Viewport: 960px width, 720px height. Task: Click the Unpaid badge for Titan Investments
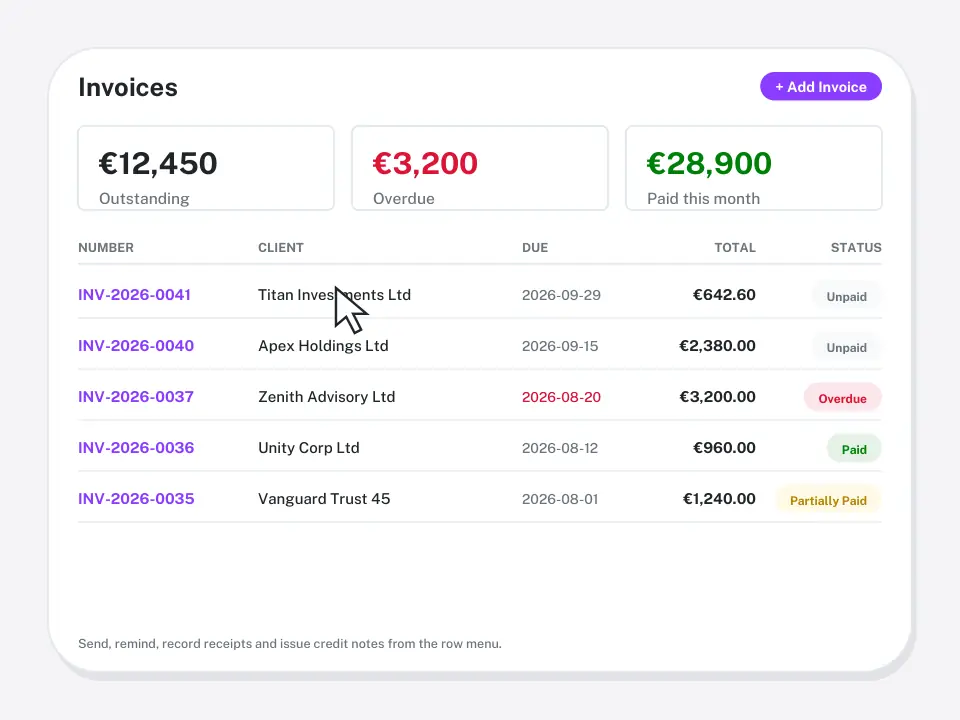847,296
